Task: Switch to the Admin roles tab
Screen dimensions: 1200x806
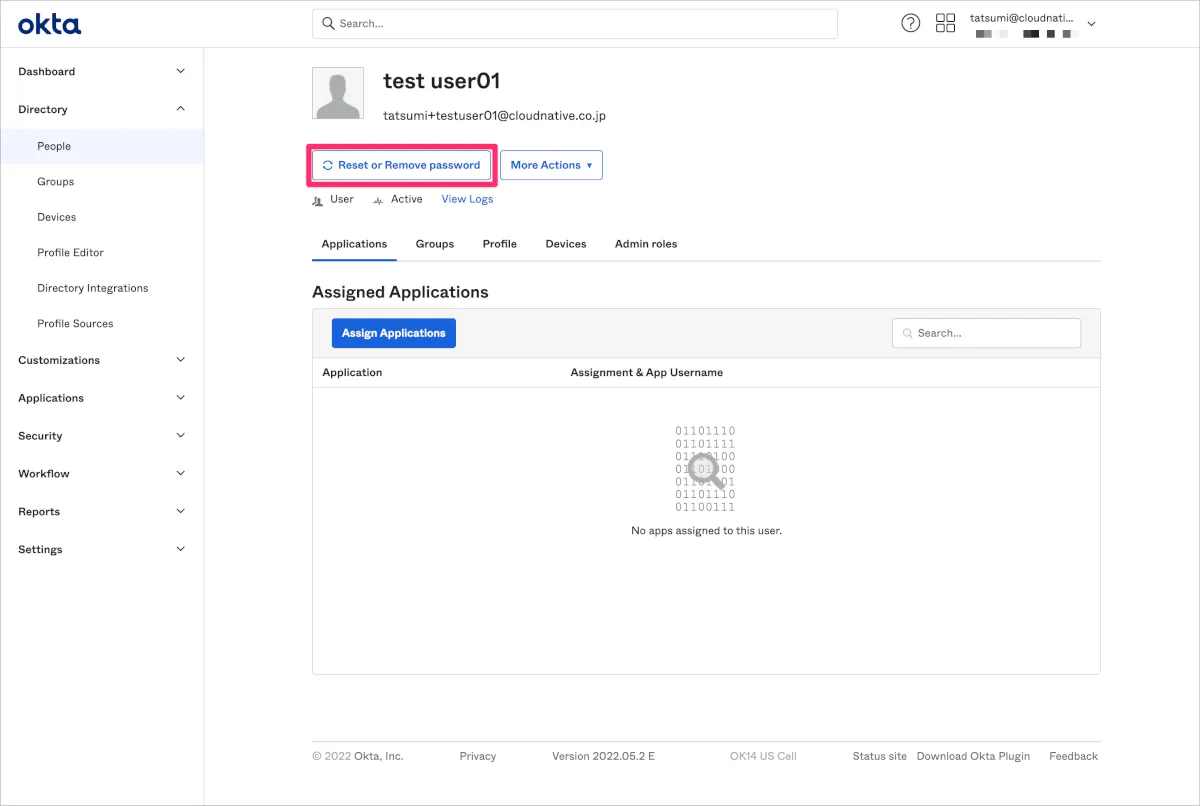Action: (x=645, y=244)
